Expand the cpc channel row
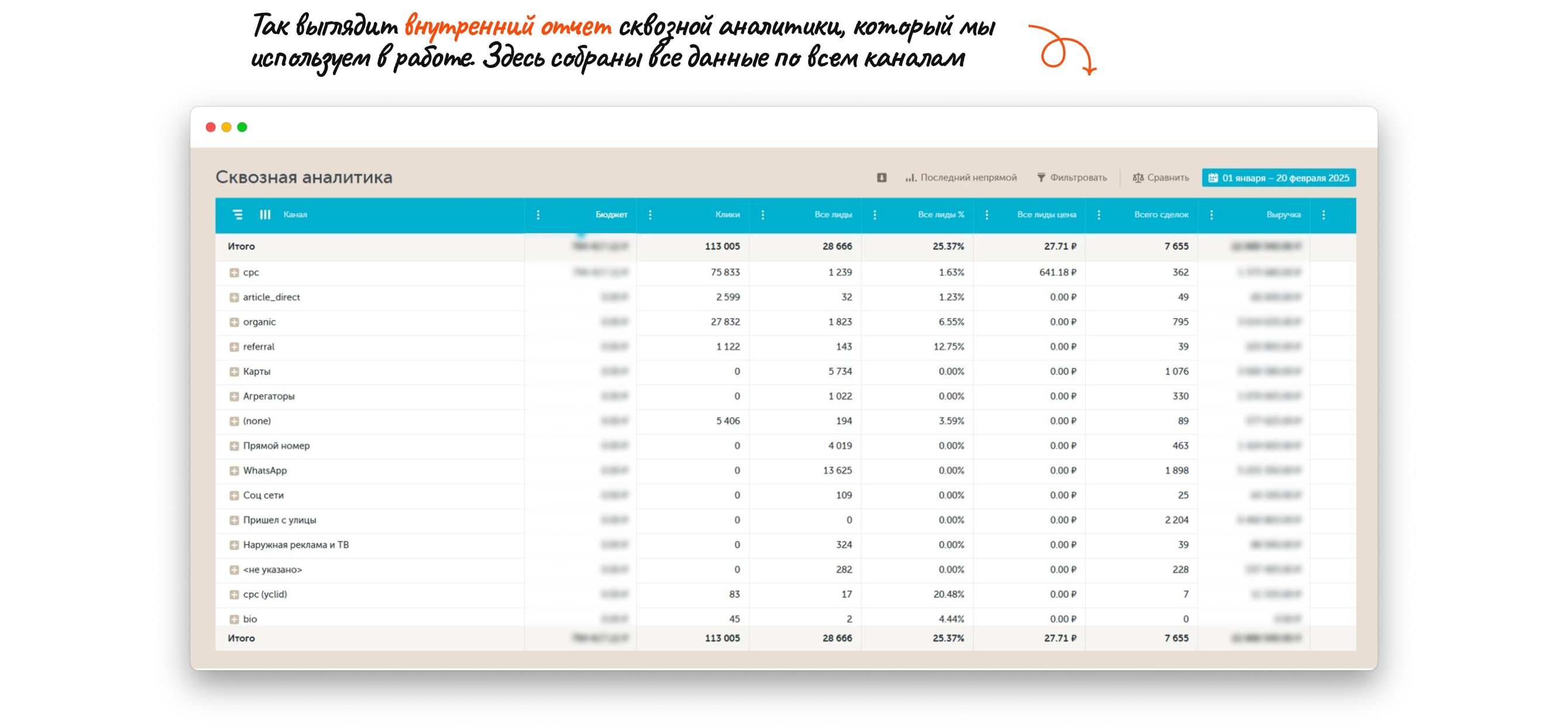 pos(234,273)
